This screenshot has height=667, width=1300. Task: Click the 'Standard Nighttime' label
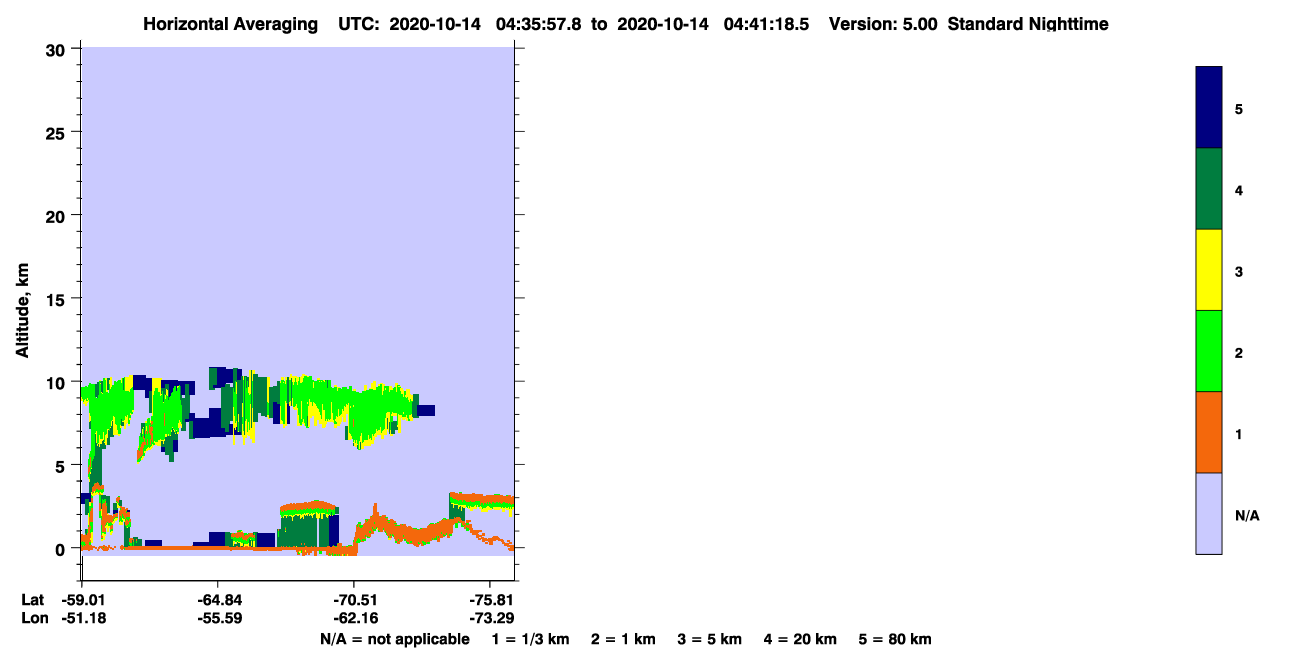pos(1028,24)
